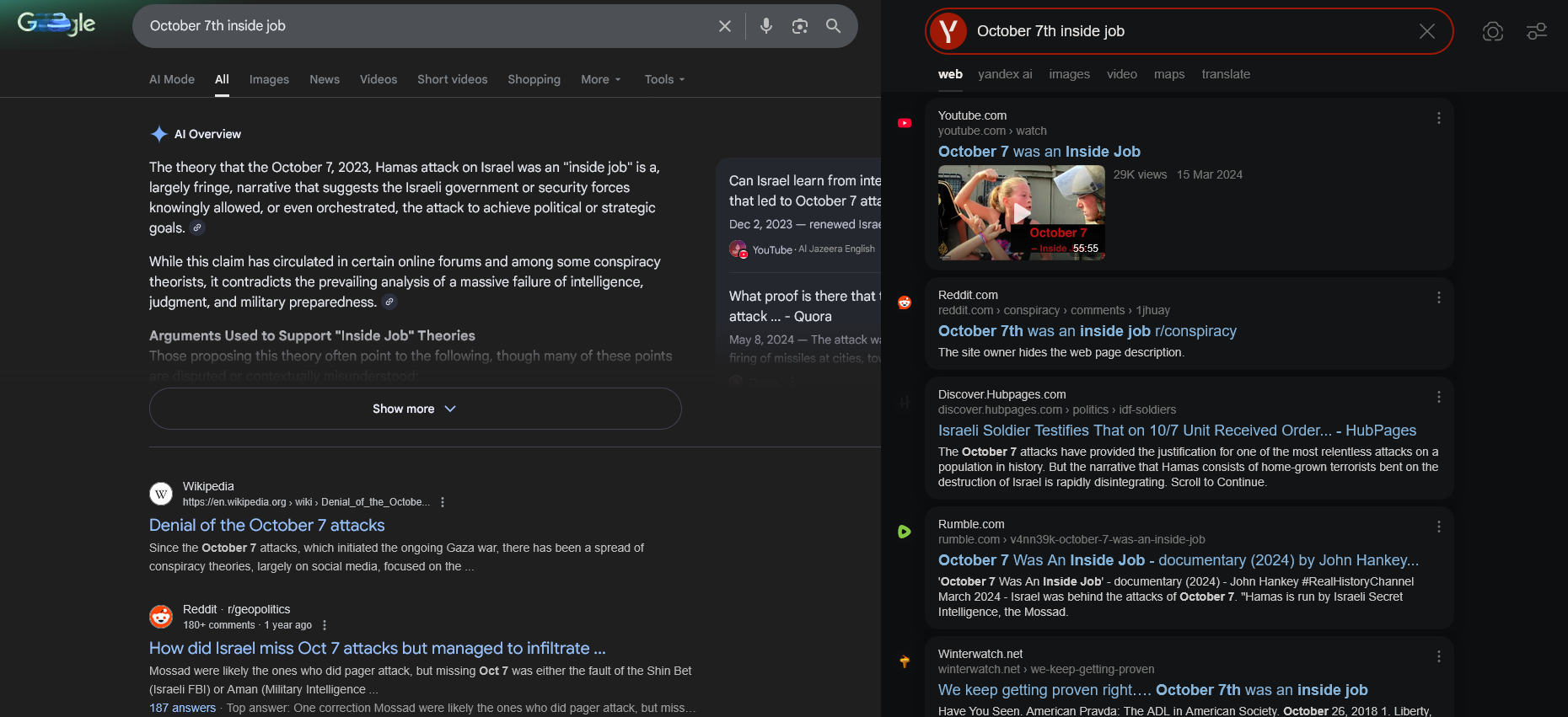The height and width of the screenshot is (717, 1568).
Task: Clear the Yandex search query
Action: coord(1426,31)
